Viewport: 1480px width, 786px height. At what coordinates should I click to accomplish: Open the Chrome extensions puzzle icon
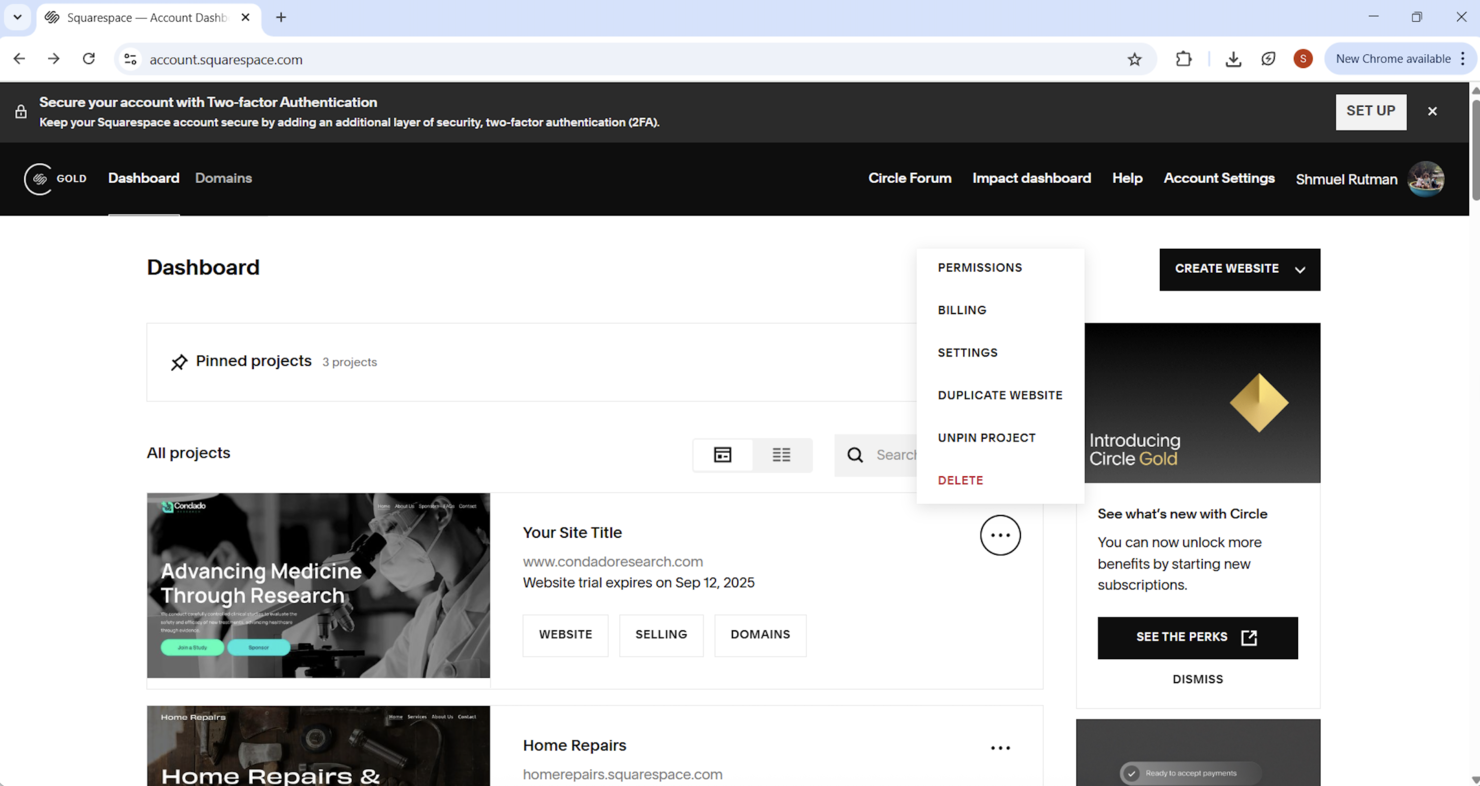[x=1184, y=59]
